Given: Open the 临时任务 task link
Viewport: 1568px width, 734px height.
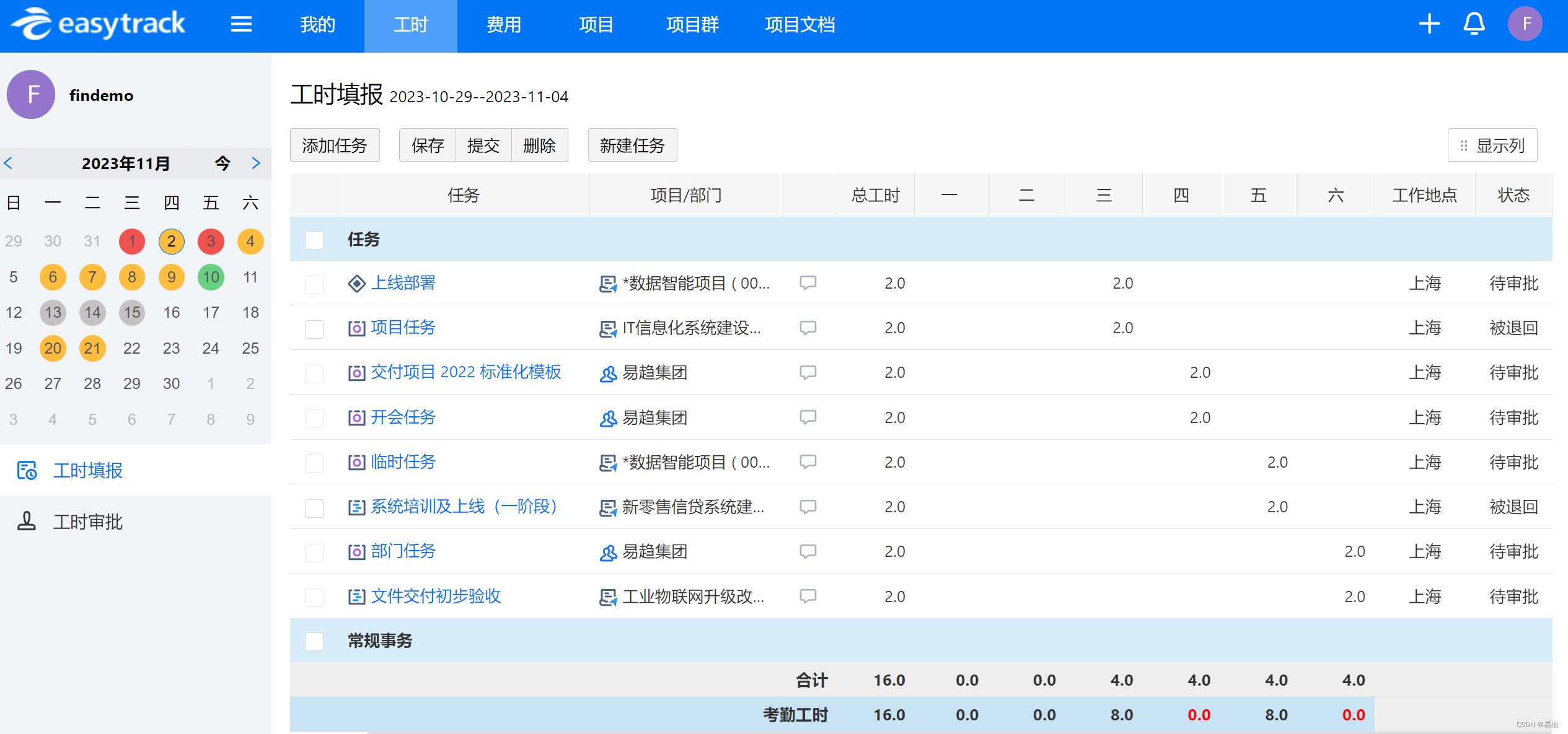Looking at the screenshot, I should [x=403, y=462].
